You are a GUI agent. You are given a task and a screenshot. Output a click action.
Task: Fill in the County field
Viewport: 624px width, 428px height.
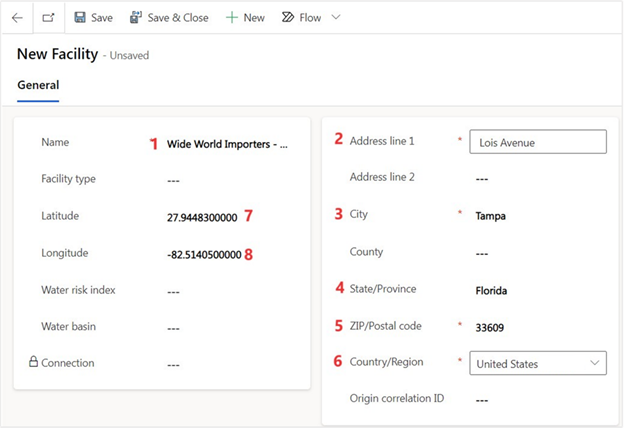[482, 254]
